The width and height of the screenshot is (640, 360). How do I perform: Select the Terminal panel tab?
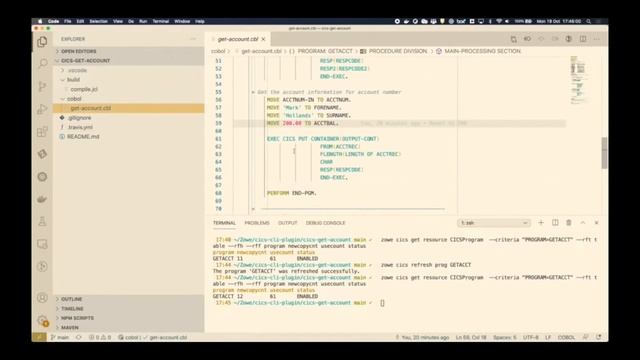click(224, 223)
